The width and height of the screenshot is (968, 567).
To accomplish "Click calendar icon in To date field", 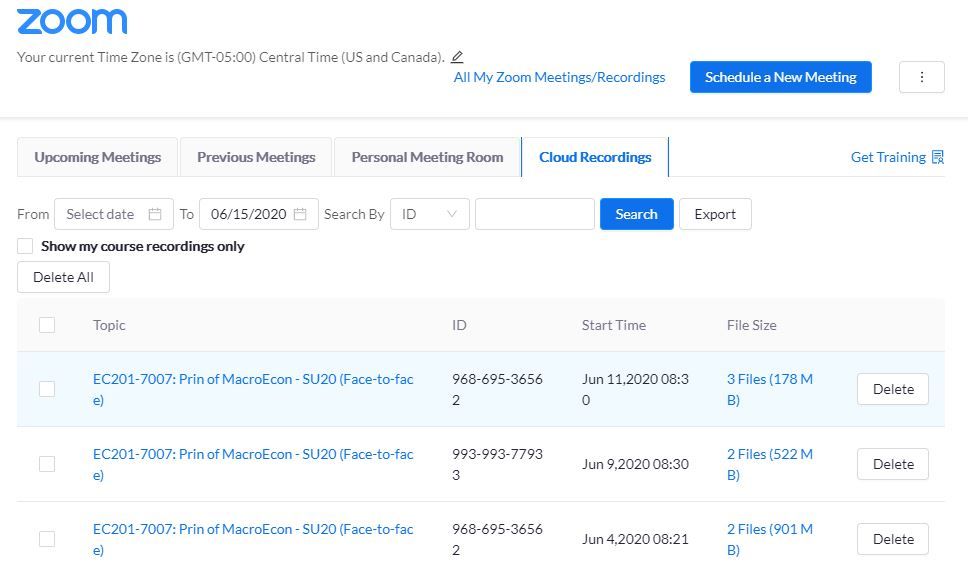I will [x=300, y=214].
